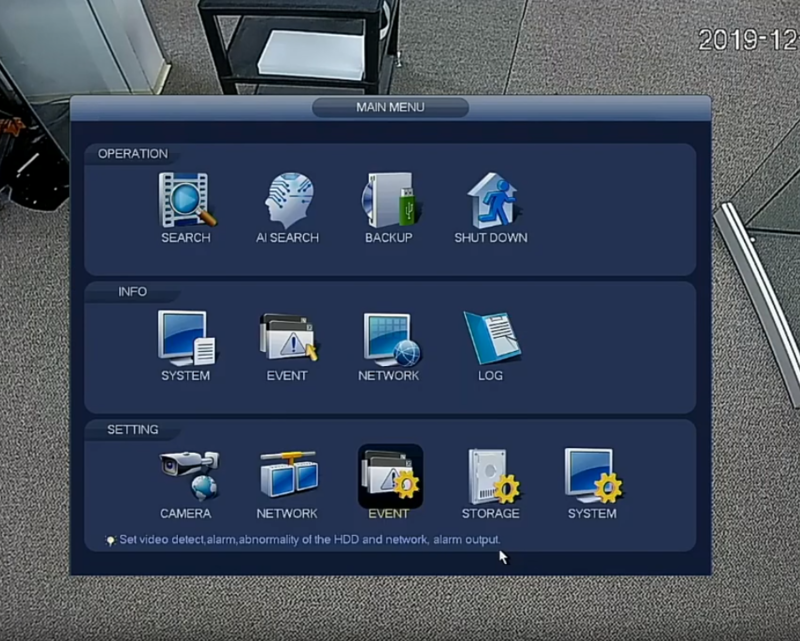Open the Search playback icon under Operation
Image resolution: width=800 pixels, height=641 pixels.
click(187, 200)
